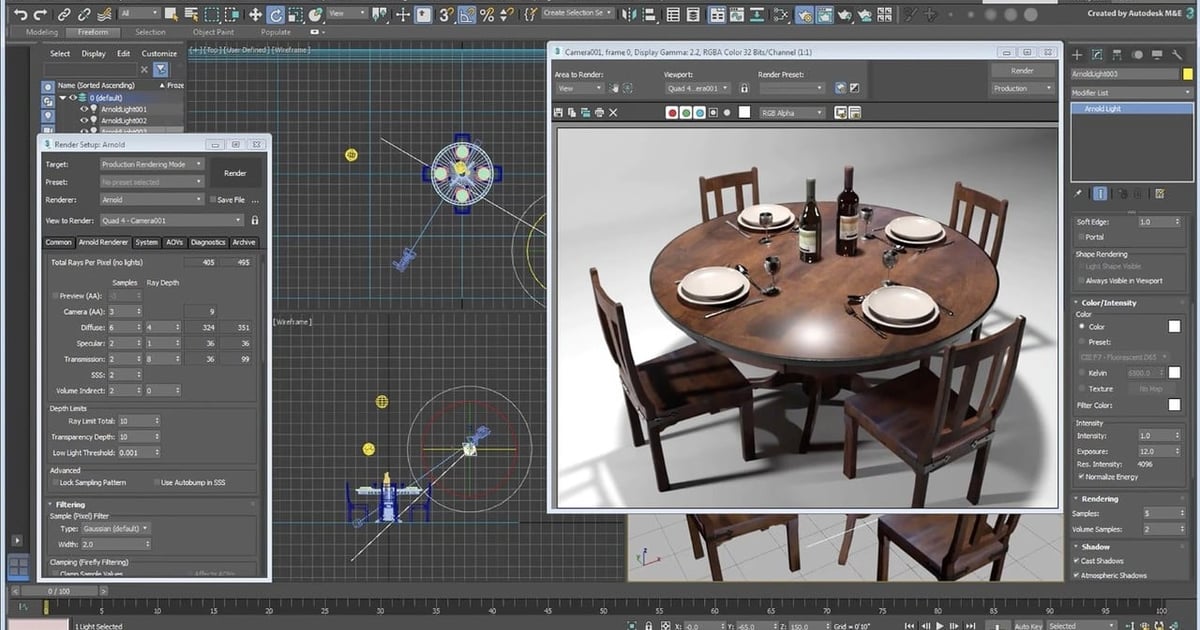Enable the Portal checkbox for Arnold Light

(1081, 236)
